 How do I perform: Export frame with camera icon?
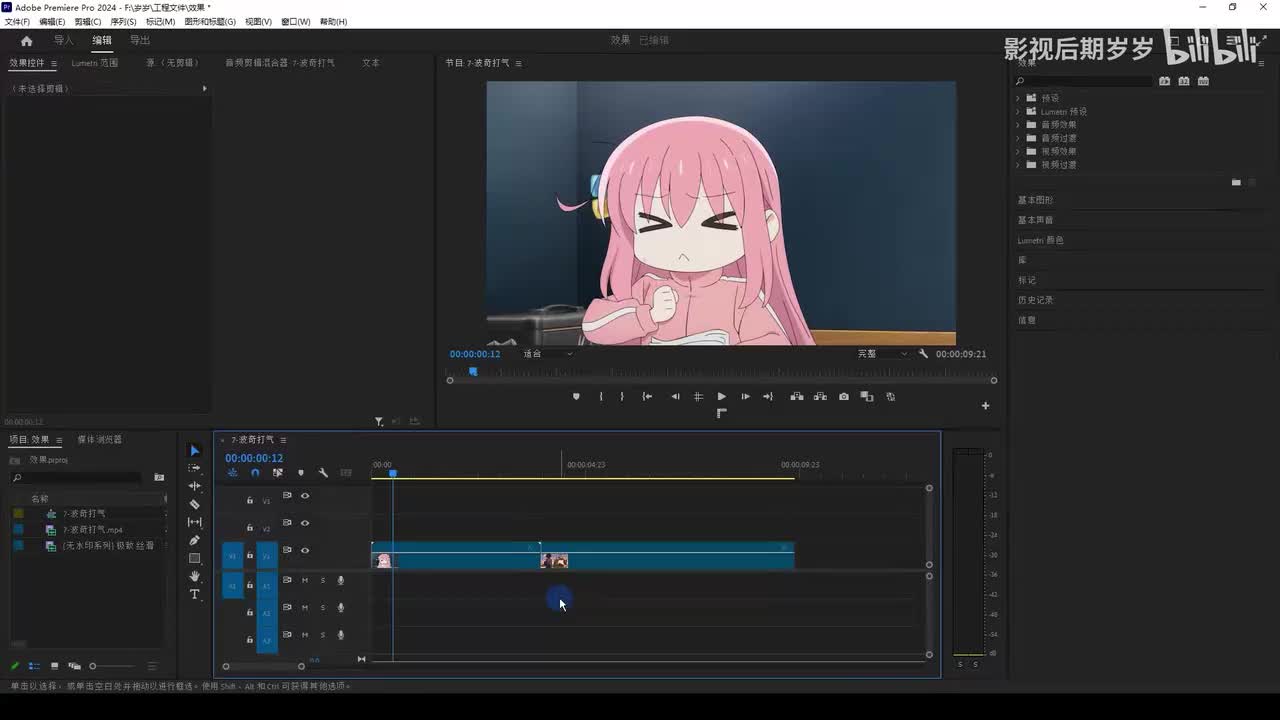pyautogui.click(x=844, y=397)
